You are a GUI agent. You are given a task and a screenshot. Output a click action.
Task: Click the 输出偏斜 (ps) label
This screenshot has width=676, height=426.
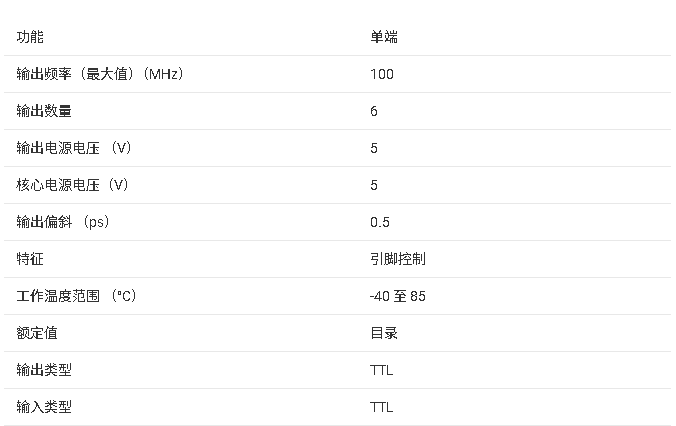63,222
